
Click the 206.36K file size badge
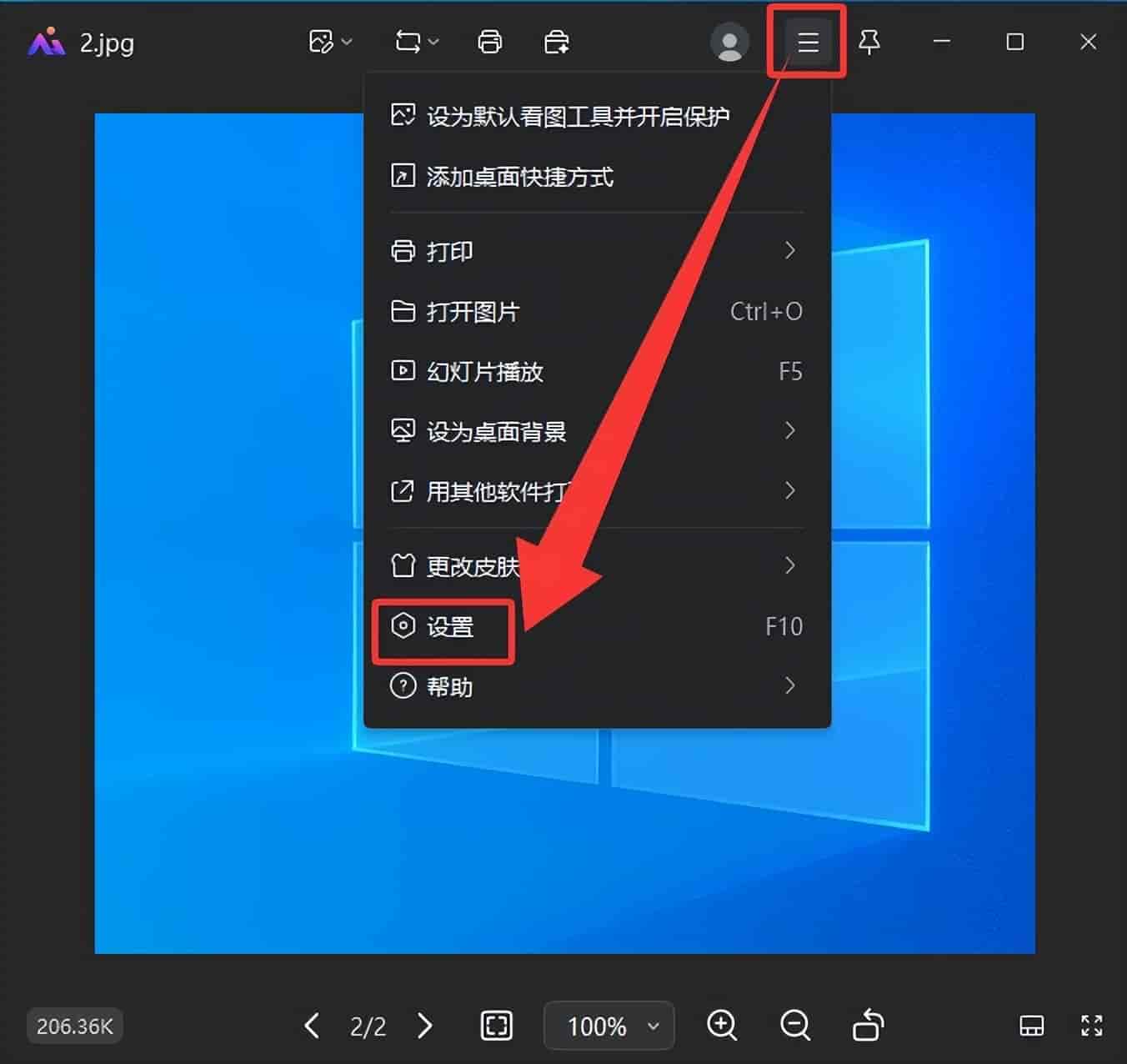tap(75, 1026)
